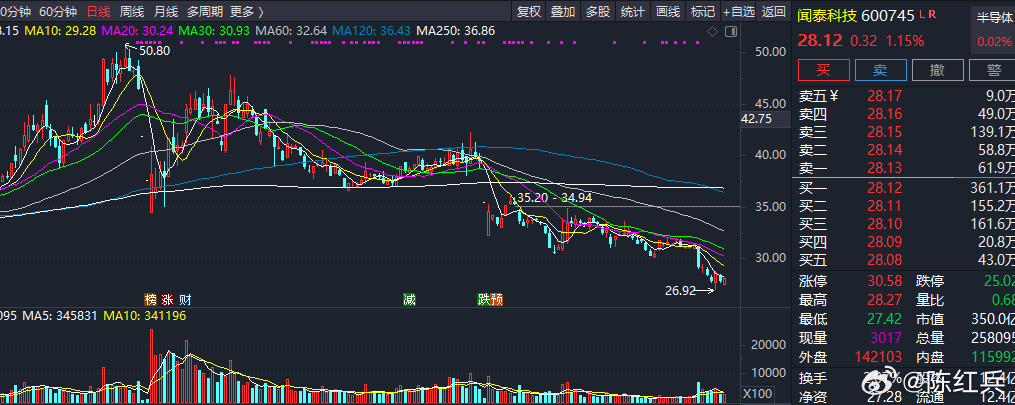
Task: Open the green 减 event marker
Action: (x=409, y=300)
